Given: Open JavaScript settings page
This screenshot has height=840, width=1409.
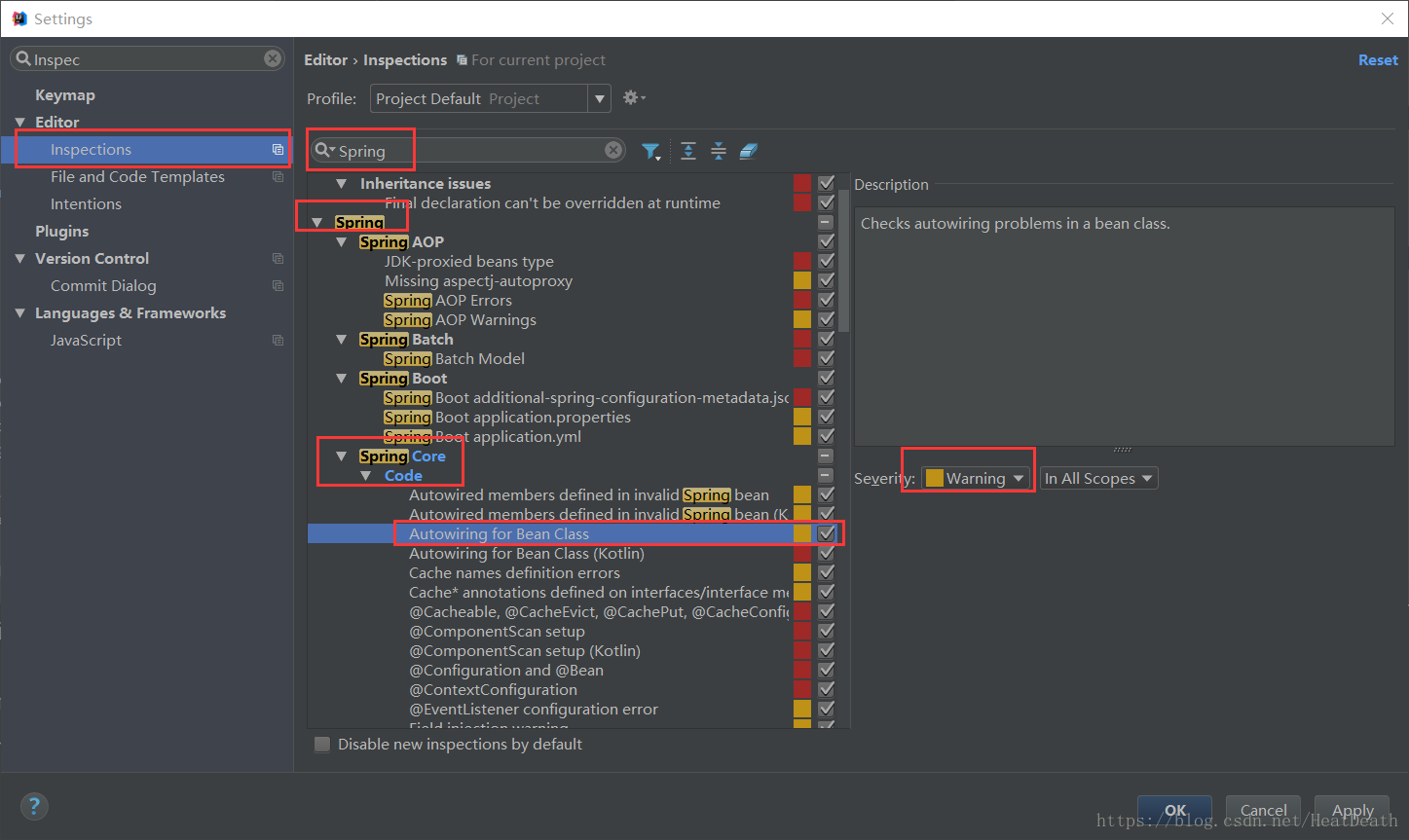Looking at the screenshot, I should click(86, 341).
